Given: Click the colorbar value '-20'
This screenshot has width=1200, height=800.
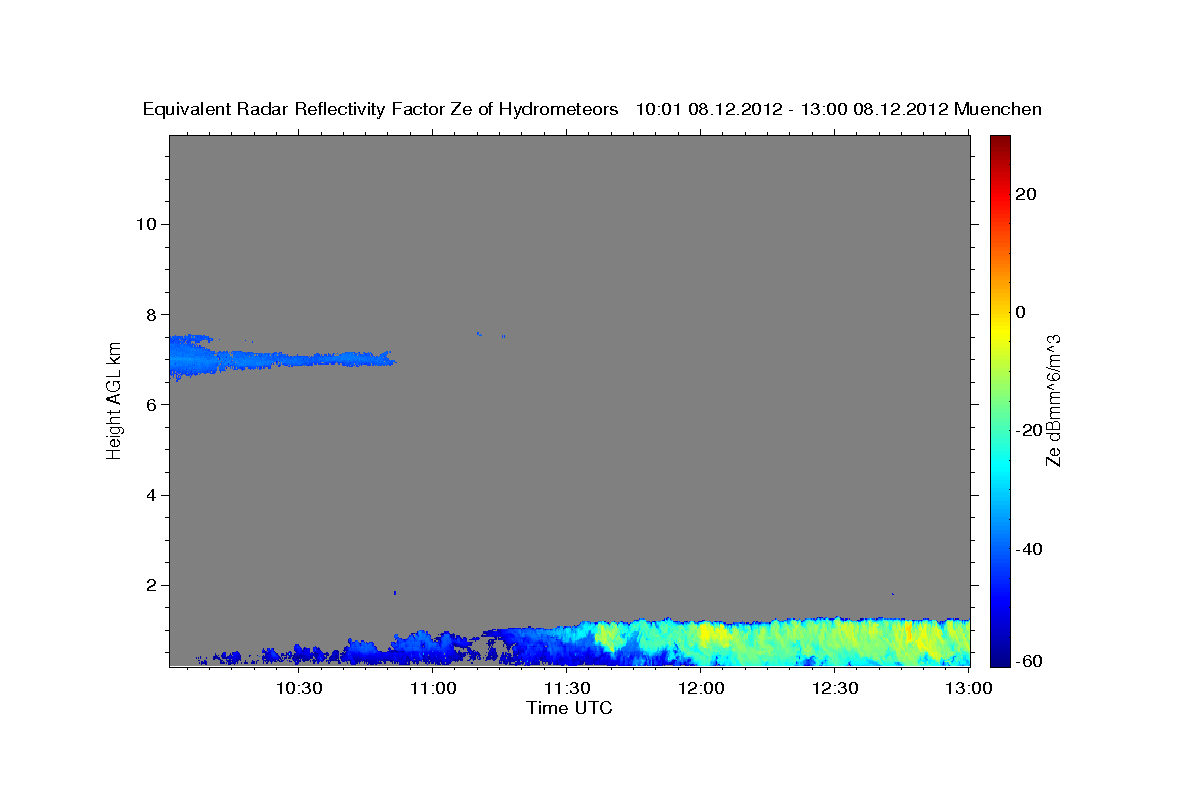Looking at the screenshot, I should 1028,430.
